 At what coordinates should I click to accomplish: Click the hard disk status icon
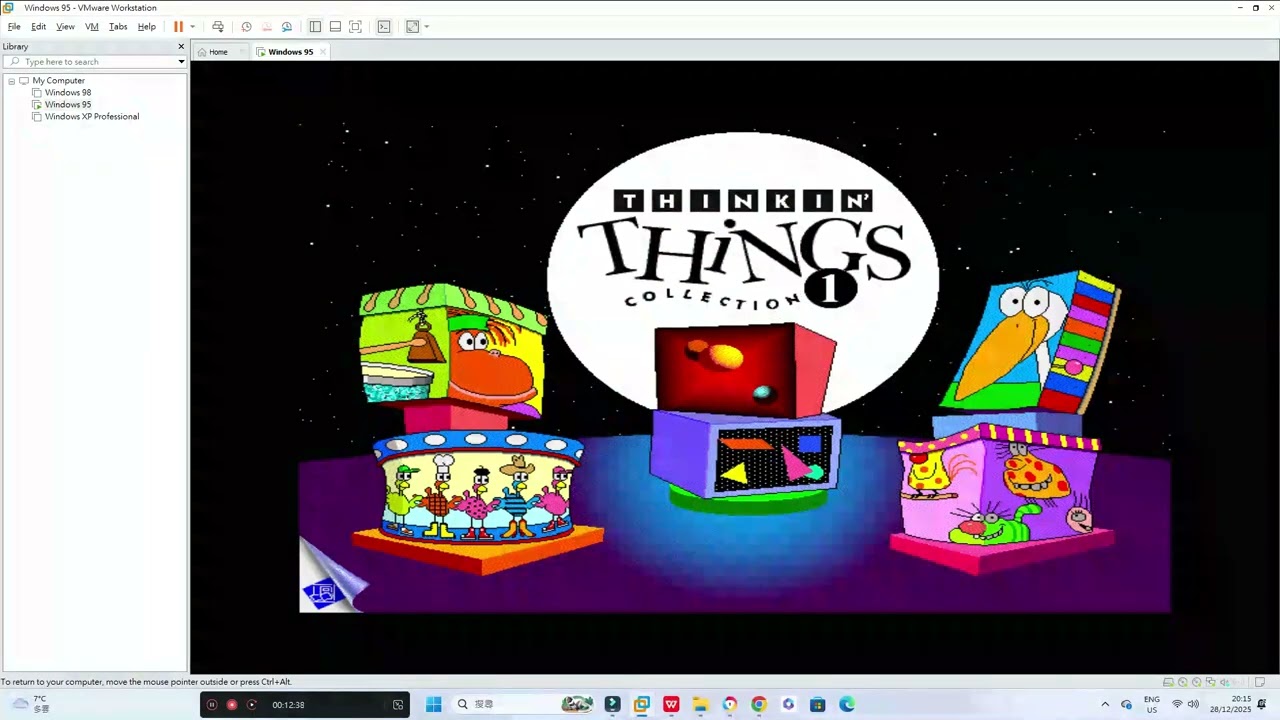coord(1168,682)
